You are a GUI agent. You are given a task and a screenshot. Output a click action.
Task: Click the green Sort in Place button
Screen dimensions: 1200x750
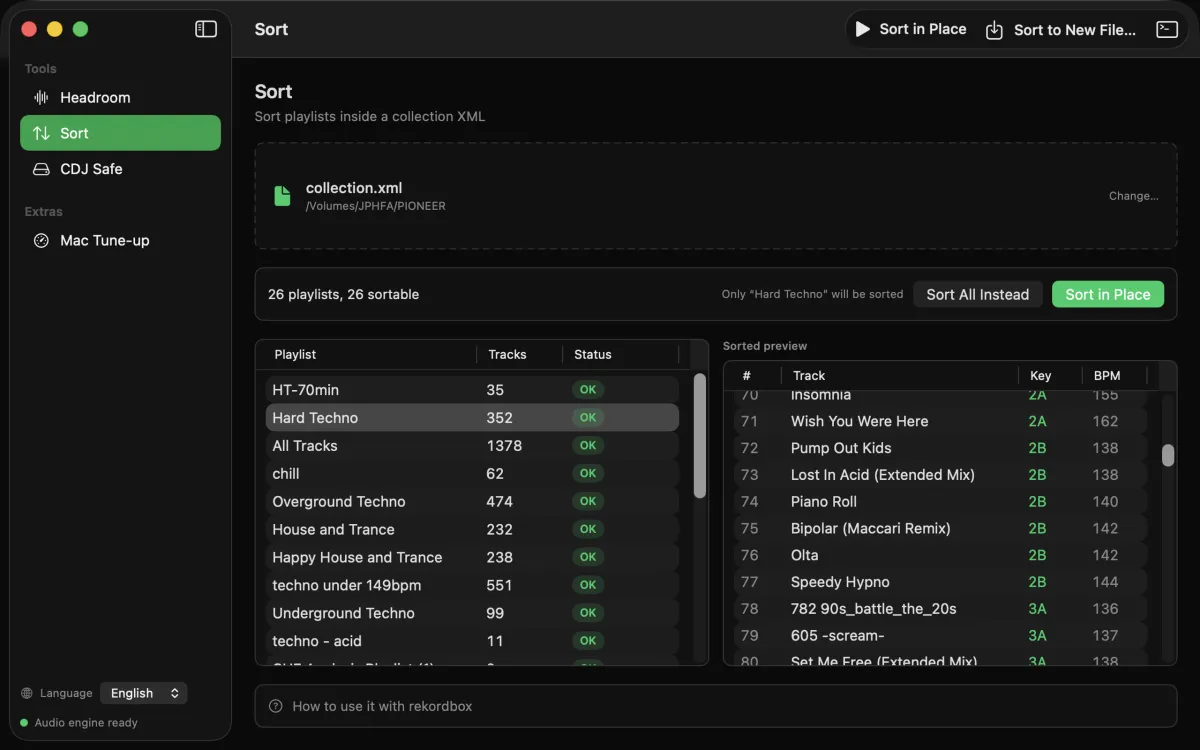[1108, 294]
